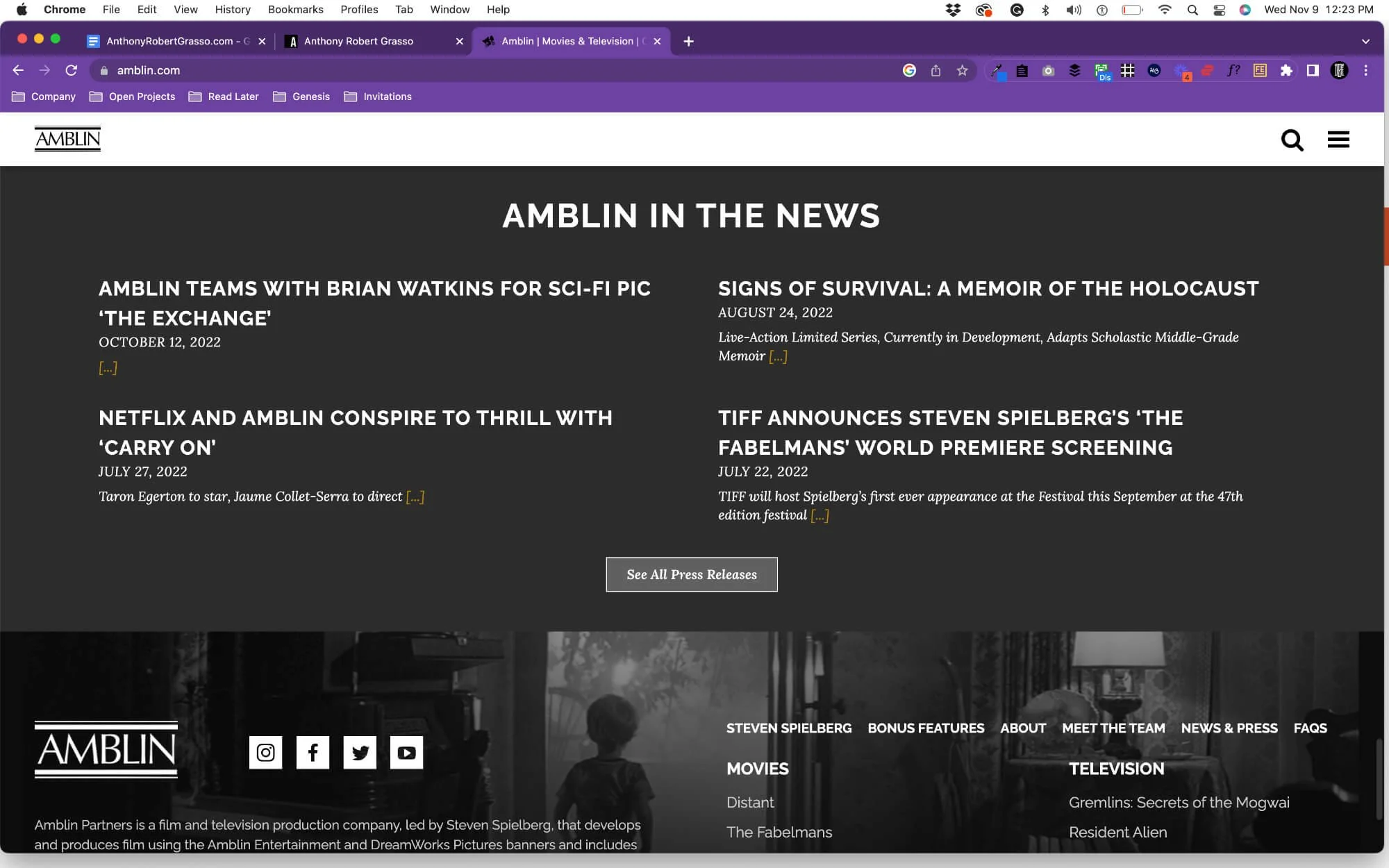
Task: Click the Twitter icon in the footer
Action: 360,752
